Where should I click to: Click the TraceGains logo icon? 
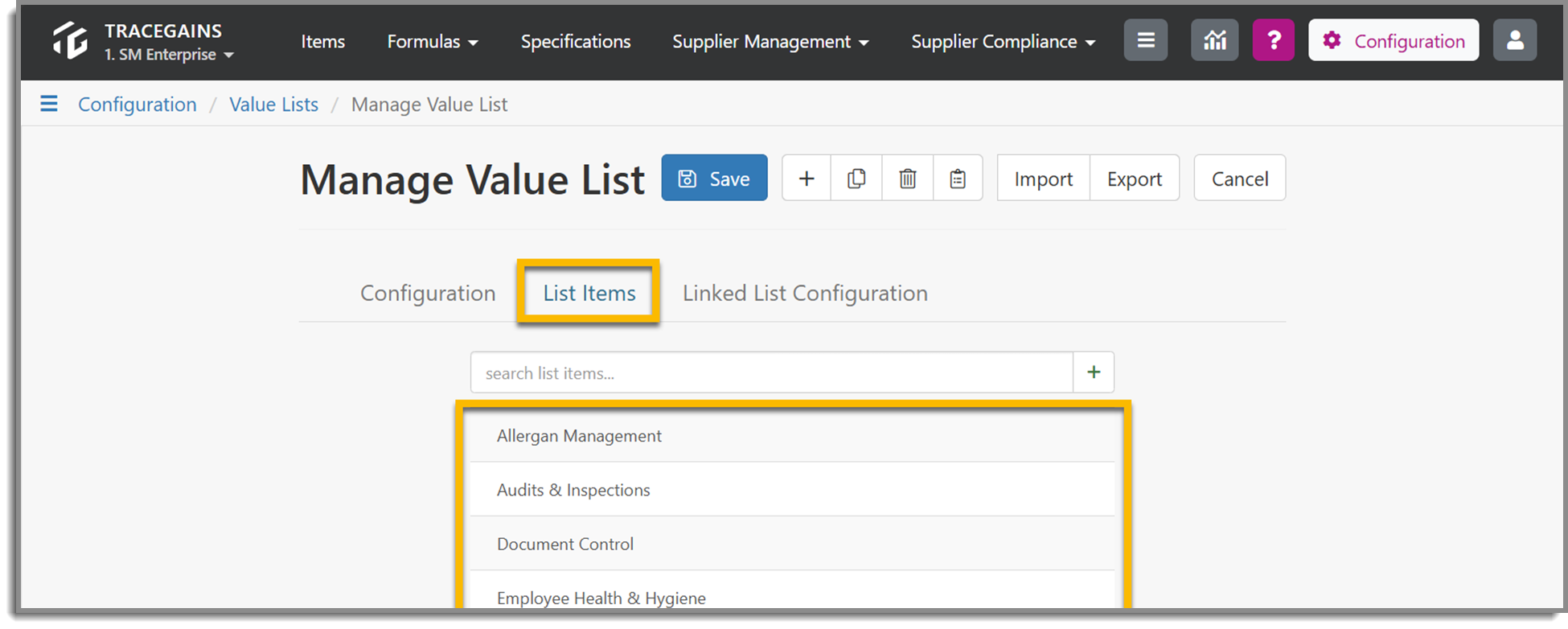pyautogui.click(x=70, y=41)
